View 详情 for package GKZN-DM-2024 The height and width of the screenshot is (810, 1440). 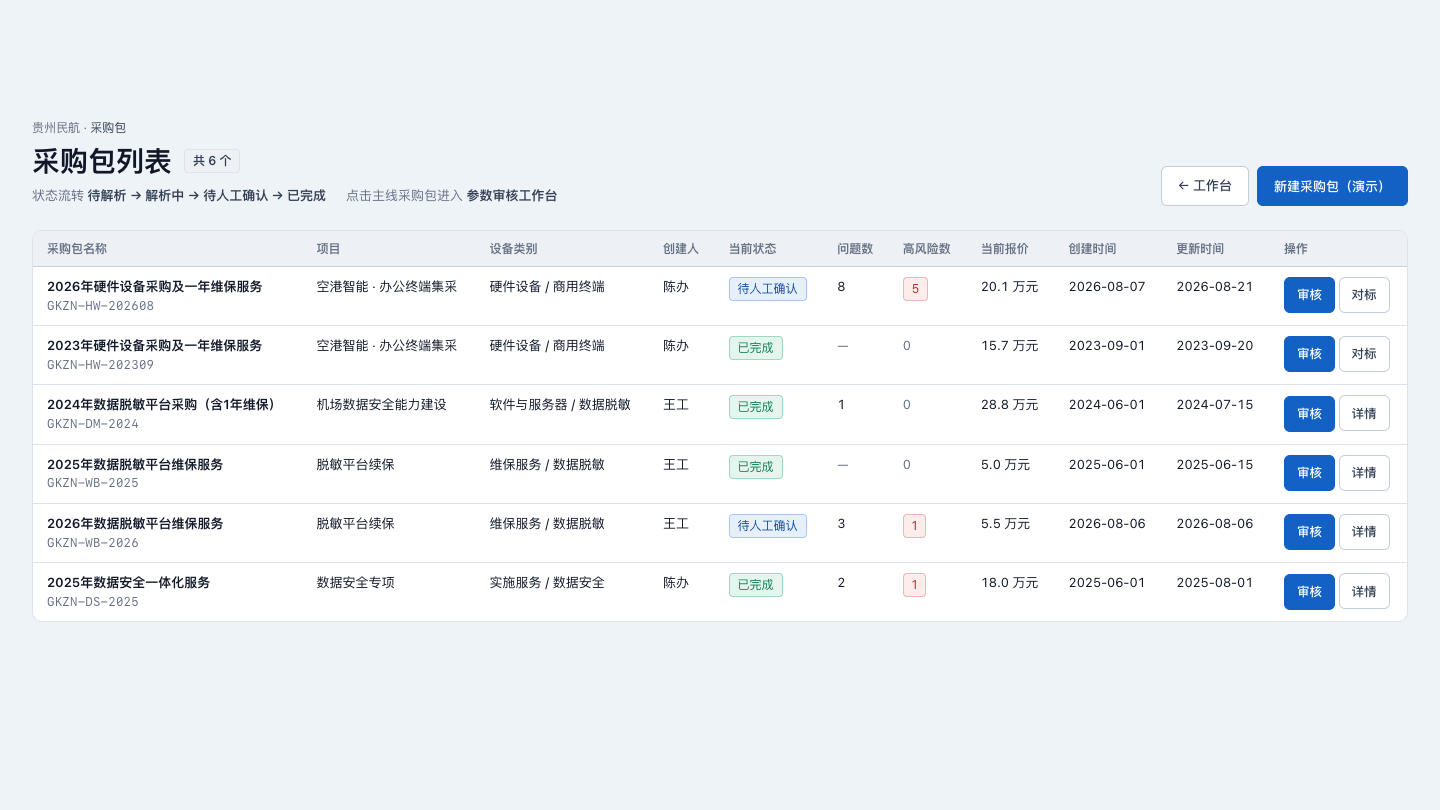pos(1364,414)
